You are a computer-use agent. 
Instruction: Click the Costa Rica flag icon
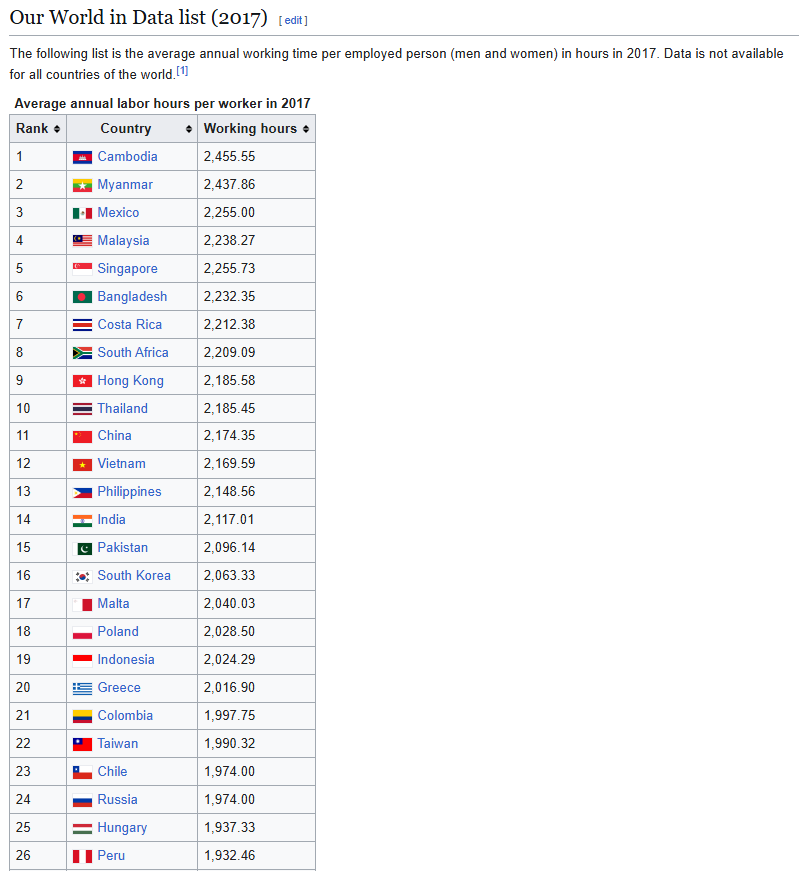(x=82, y=325)
